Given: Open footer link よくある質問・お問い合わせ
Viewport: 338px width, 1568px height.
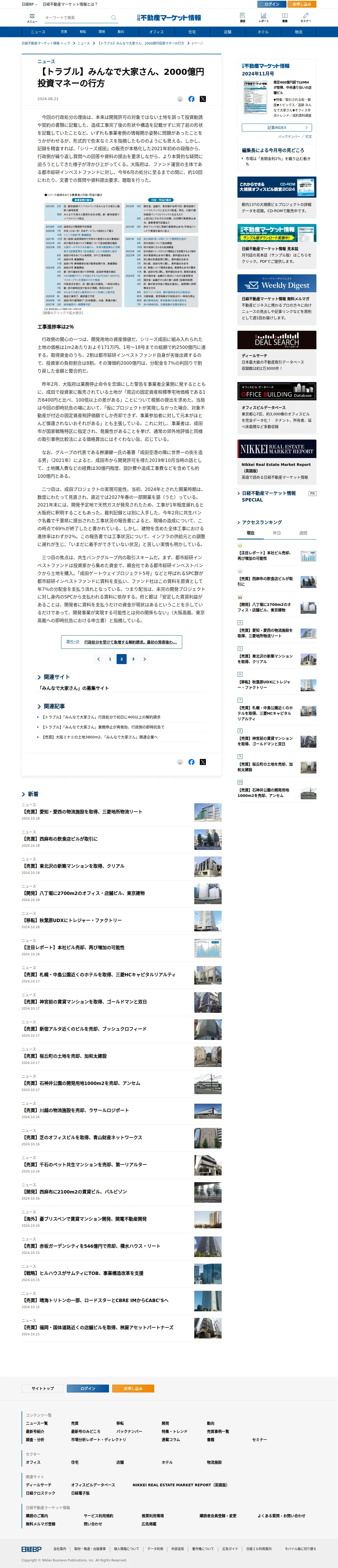Looking at the screenshot, I should pos(281,1515).
